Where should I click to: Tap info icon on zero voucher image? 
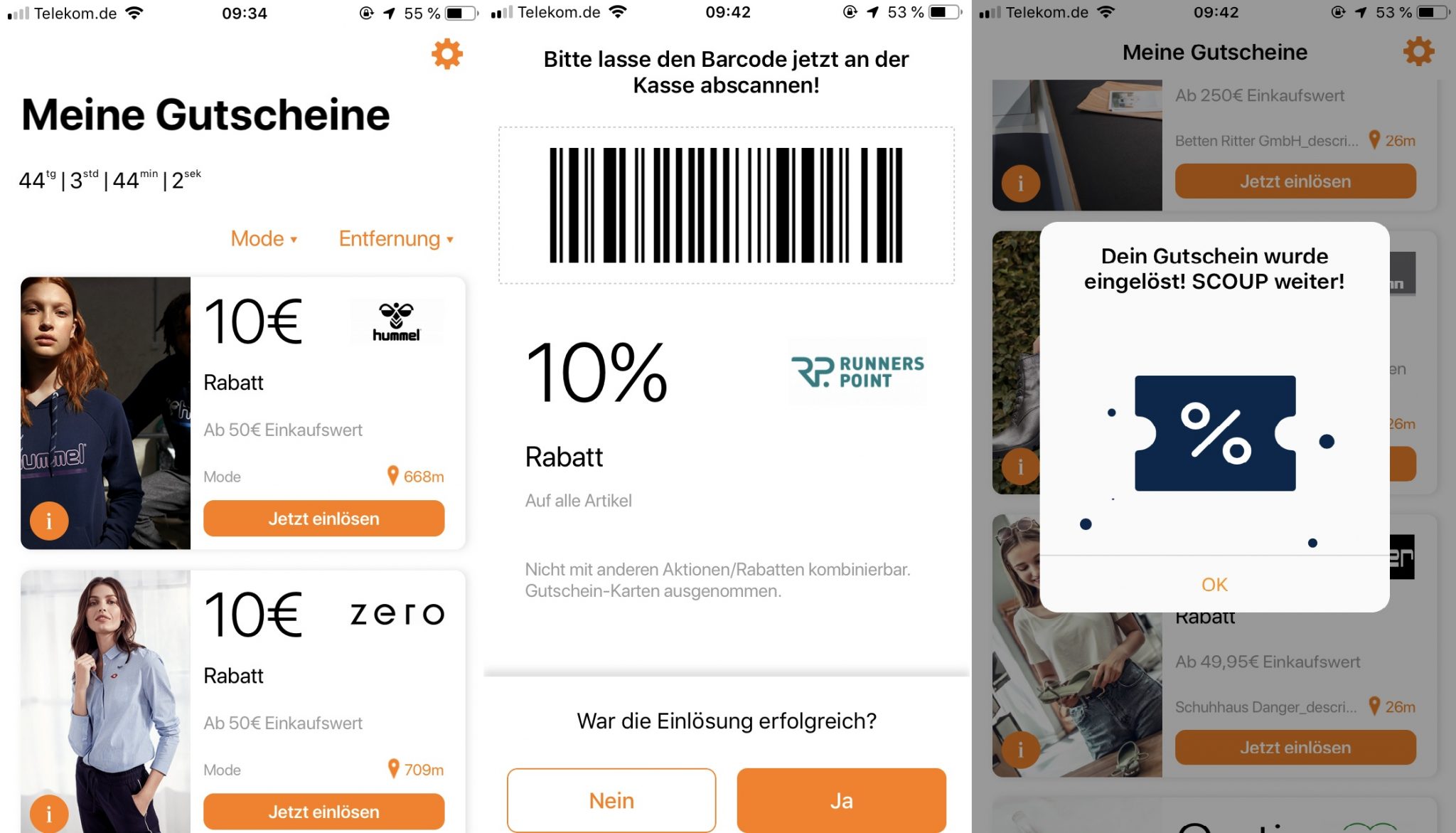point(49,814)
